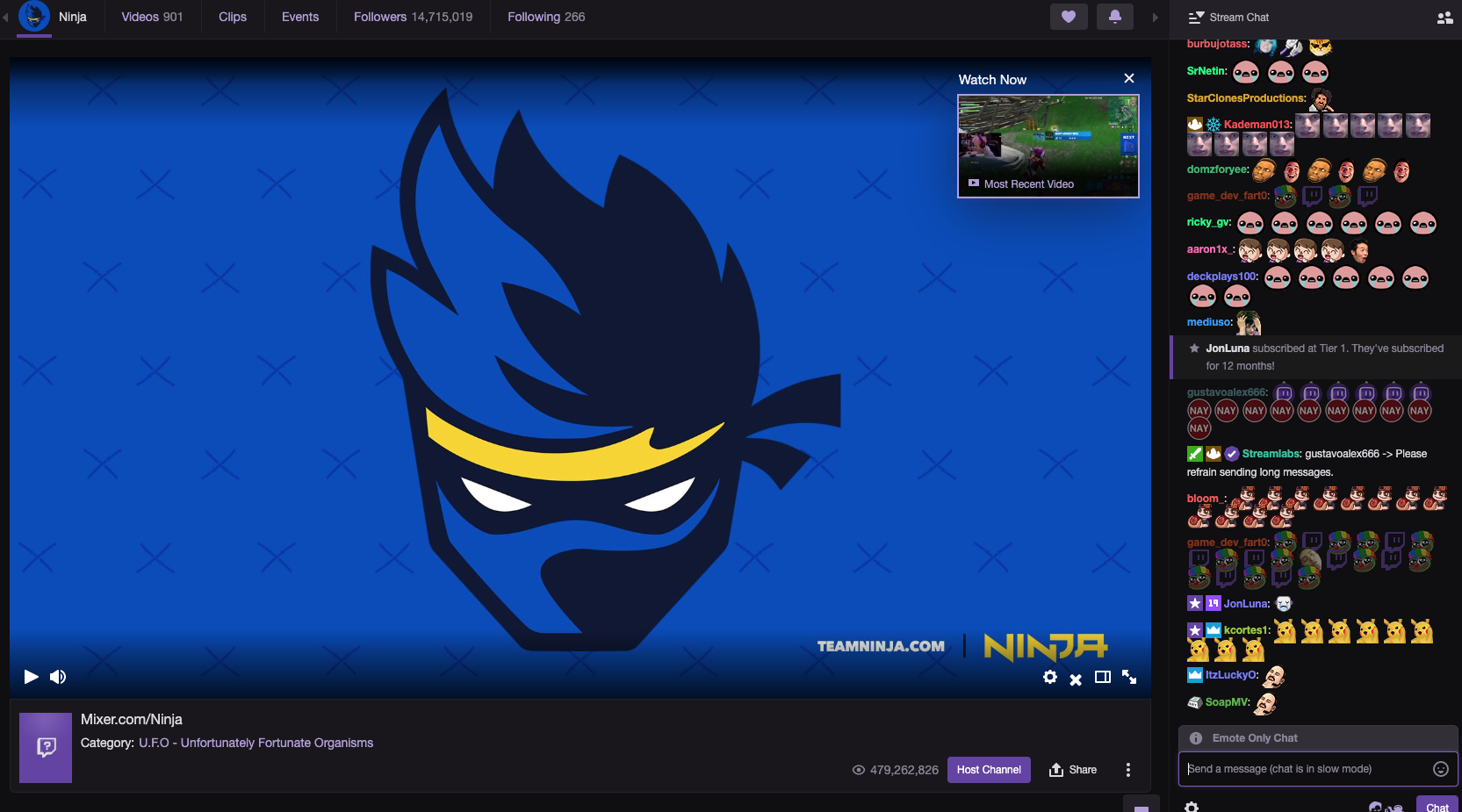Click ItzLuckyO's blue crown badge

click(x=1195, y=675)
